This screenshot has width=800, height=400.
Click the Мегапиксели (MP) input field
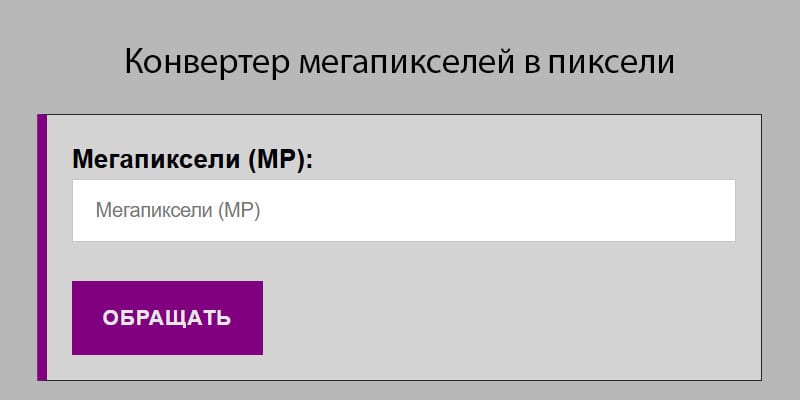click(403, 210)
